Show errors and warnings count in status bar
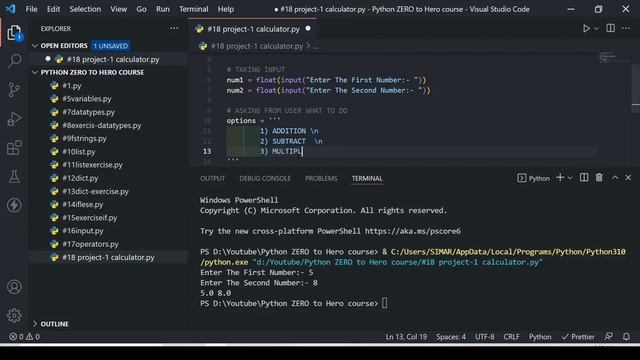Viewport: 640px width, 360px height. (x=24, y=337)
